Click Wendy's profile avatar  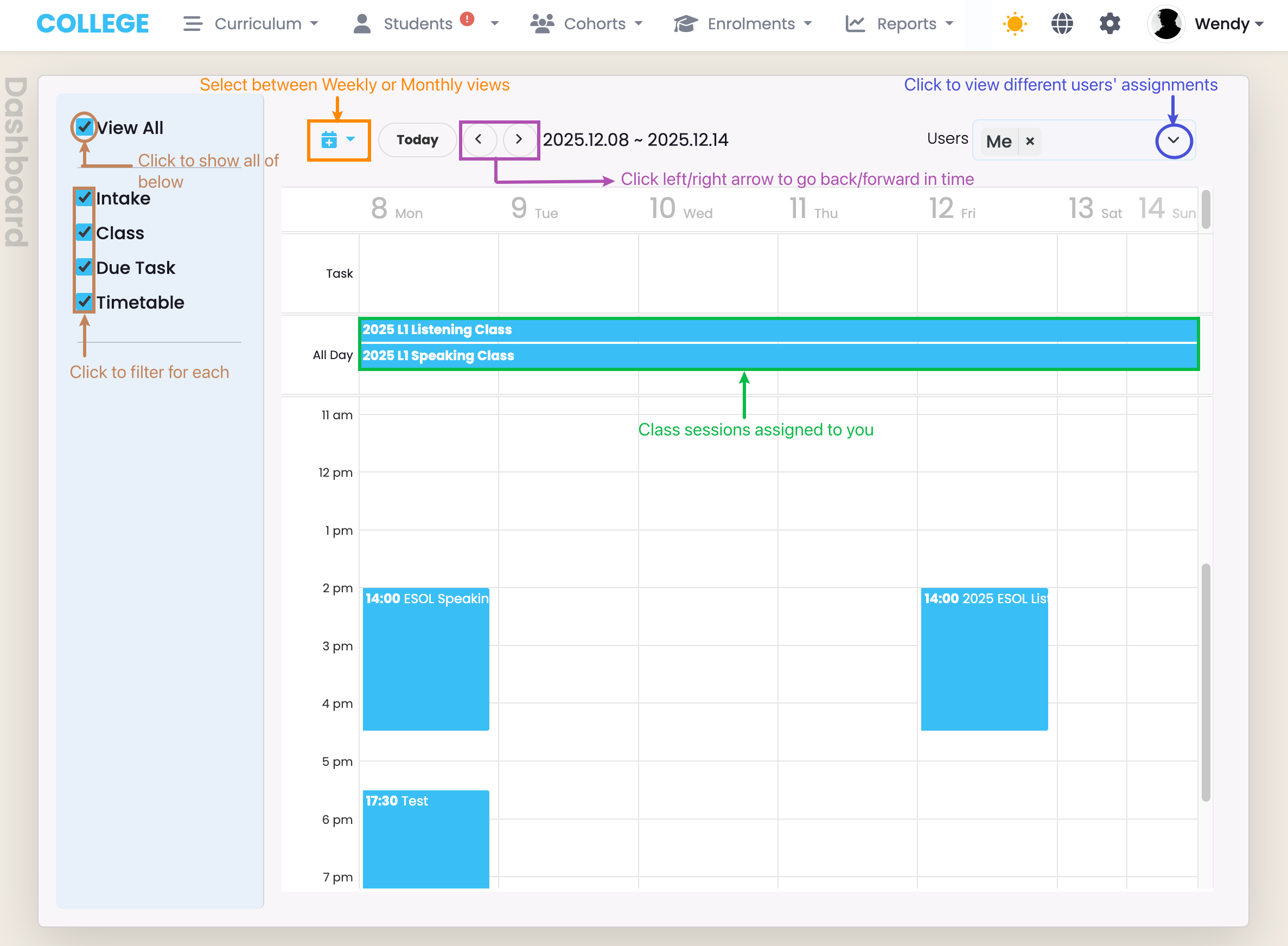tap(1166, 24)
